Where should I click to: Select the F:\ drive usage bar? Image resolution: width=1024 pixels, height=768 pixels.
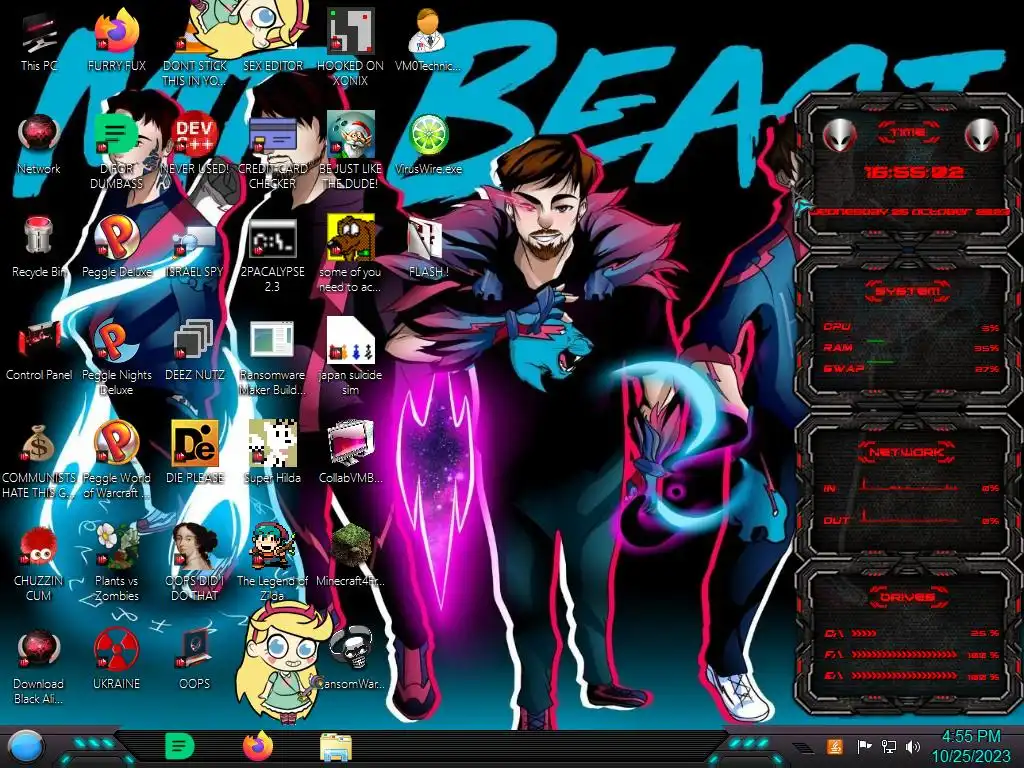tap(912, 654)
